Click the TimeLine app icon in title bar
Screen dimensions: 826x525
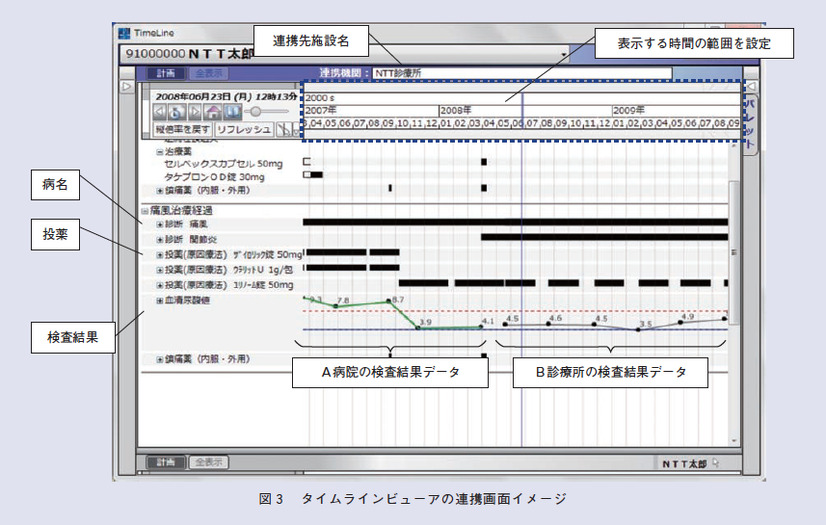point(124,34)
